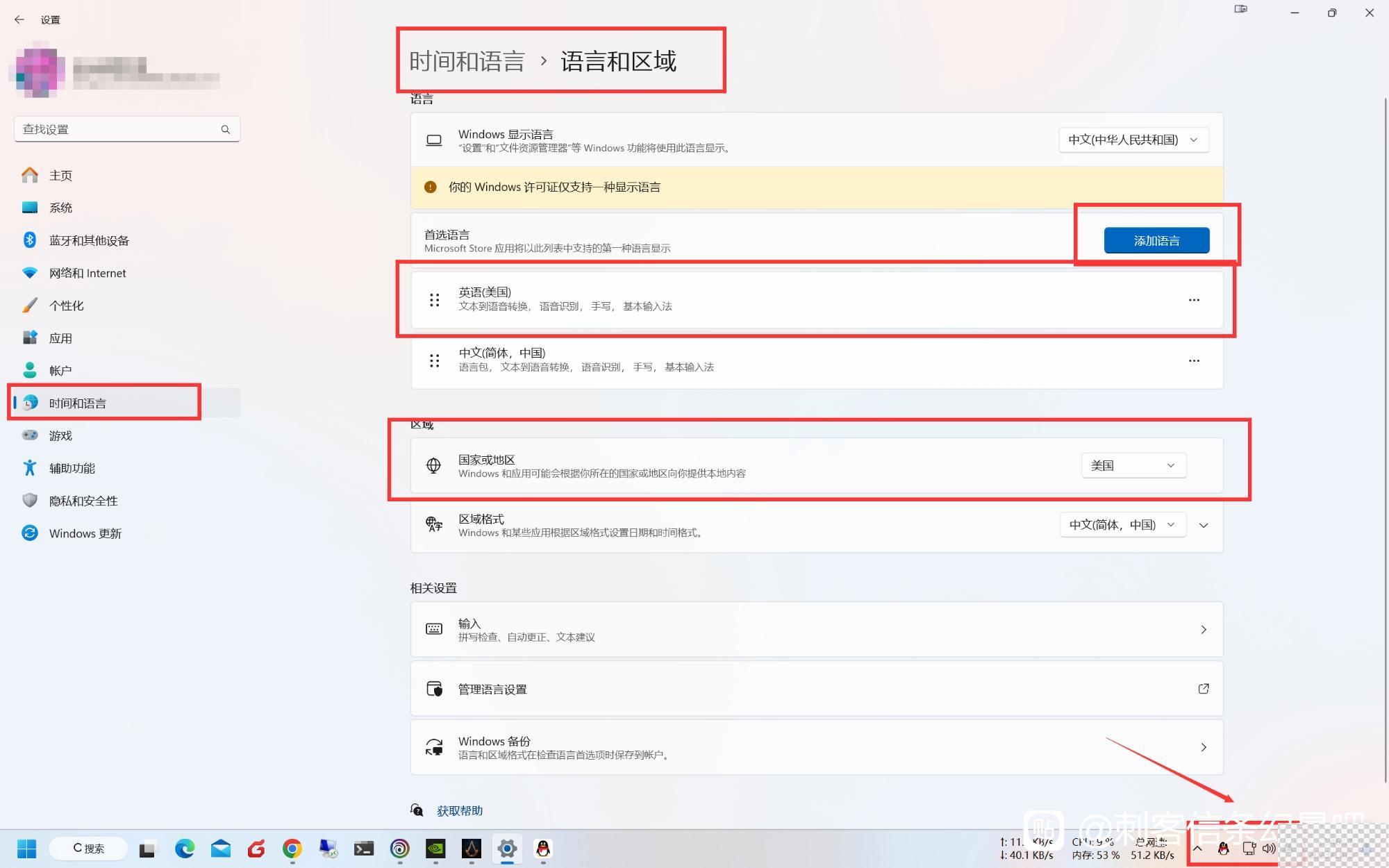Viewport: 1389px width, 868px height.
Task: Click the external link icon for 管理语言设置
Action: pyautogui.click(x=1204, y=688)
